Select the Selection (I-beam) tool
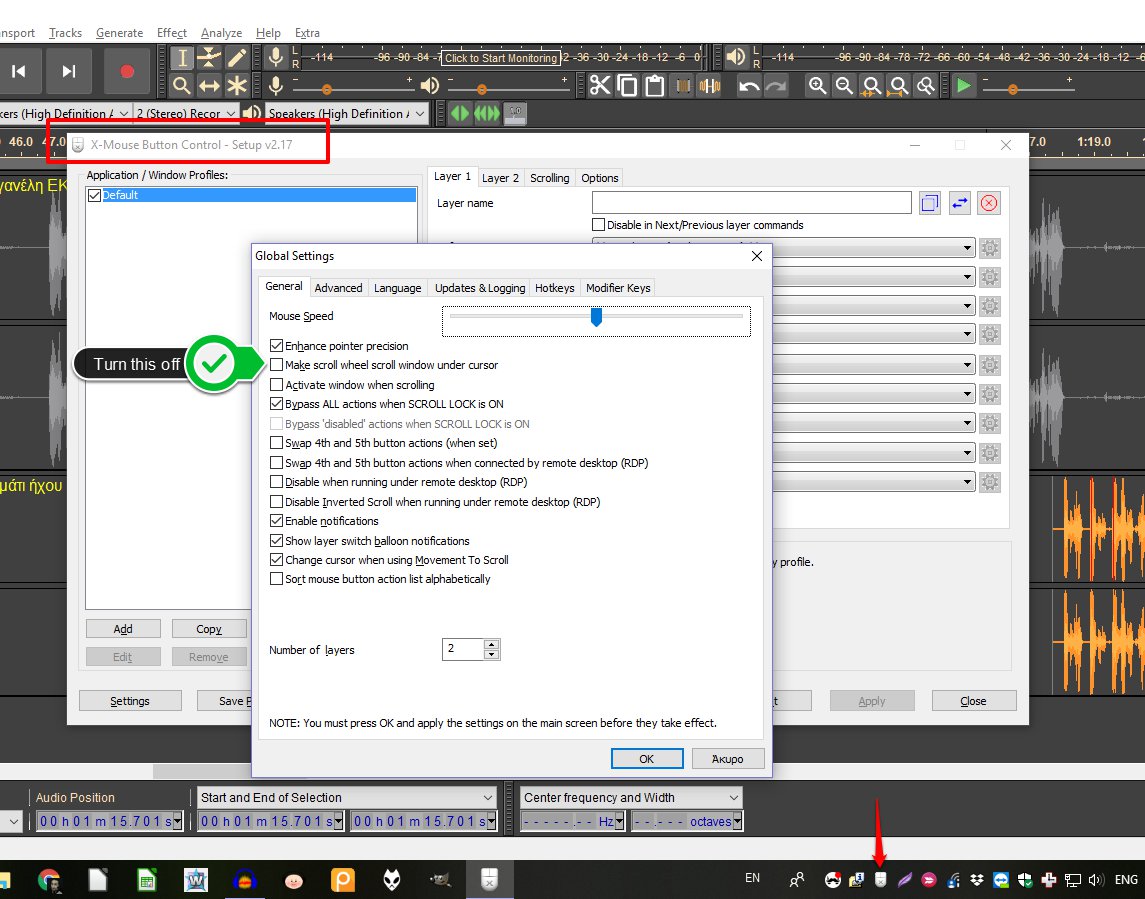Image resolution: width=1145 pixels, height=899 pixels. point(182,58)
